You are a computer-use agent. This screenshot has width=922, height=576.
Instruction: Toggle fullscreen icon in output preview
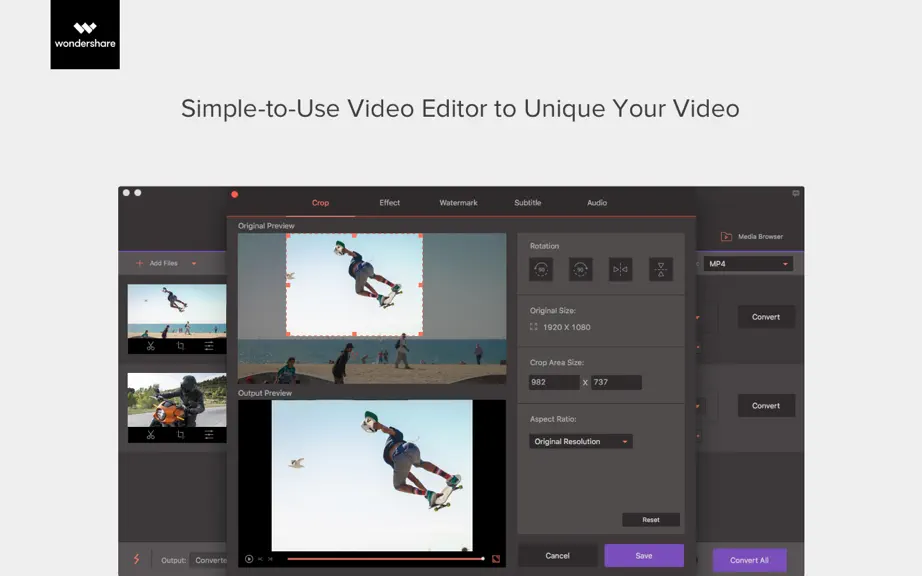coord(496,559)
